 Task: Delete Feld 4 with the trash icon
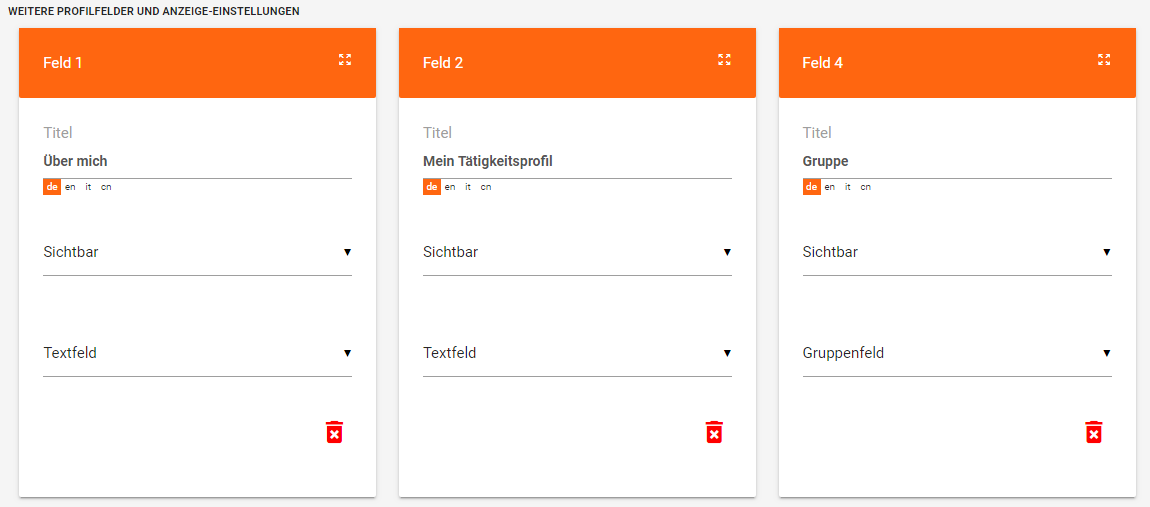tap(1094, 432)
